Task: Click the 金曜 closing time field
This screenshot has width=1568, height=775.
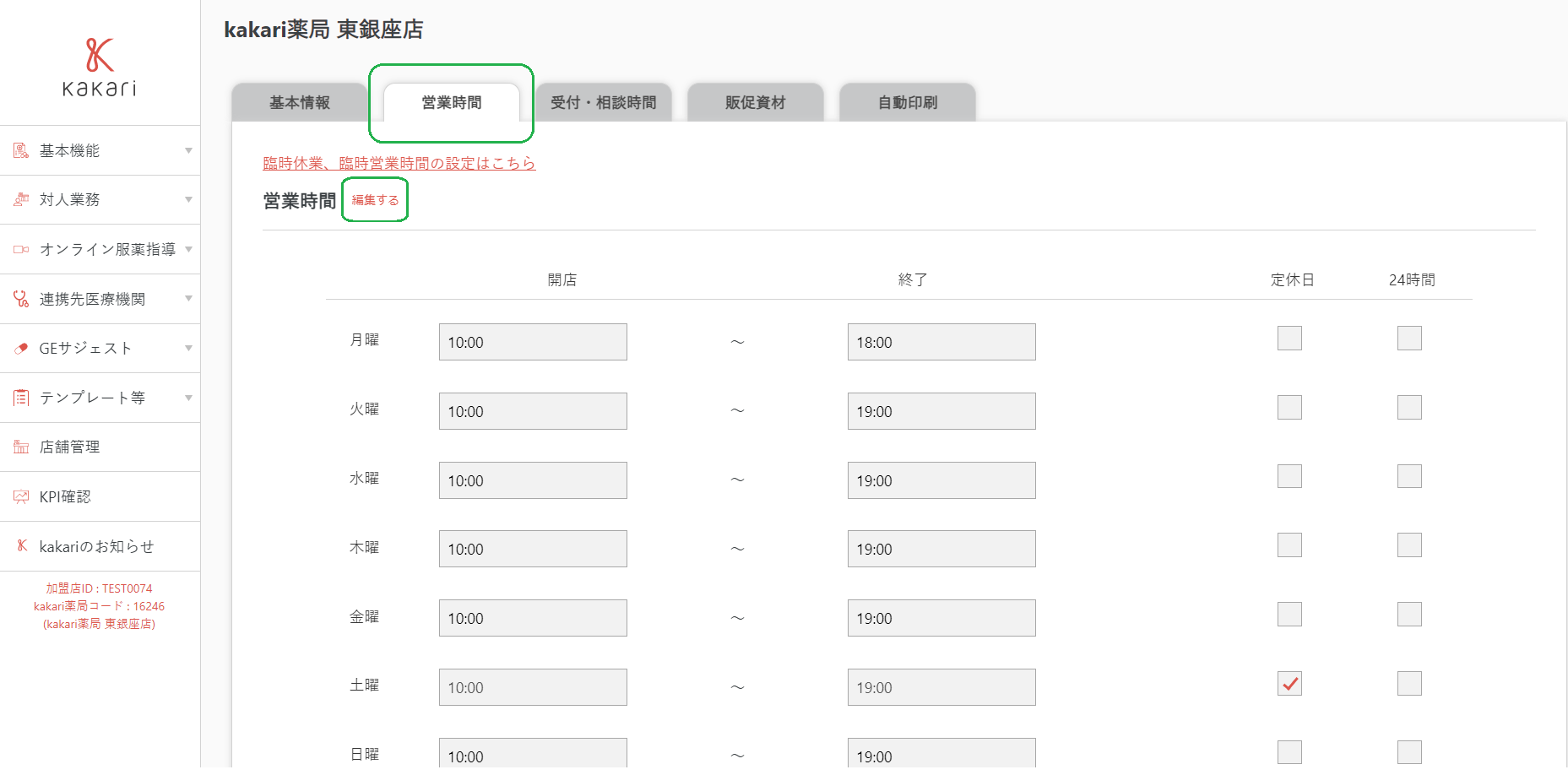Action: [941, 618]
